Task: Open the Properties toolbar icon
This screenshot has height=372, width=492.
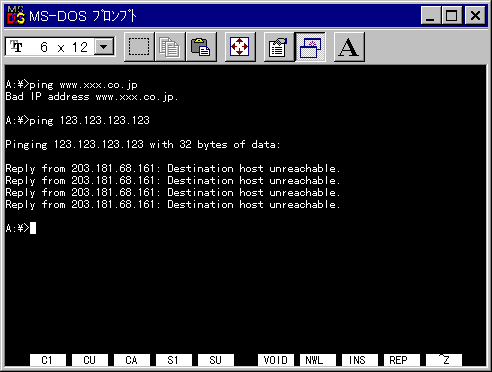Action: pyautogui.click(x=279, y=47)
